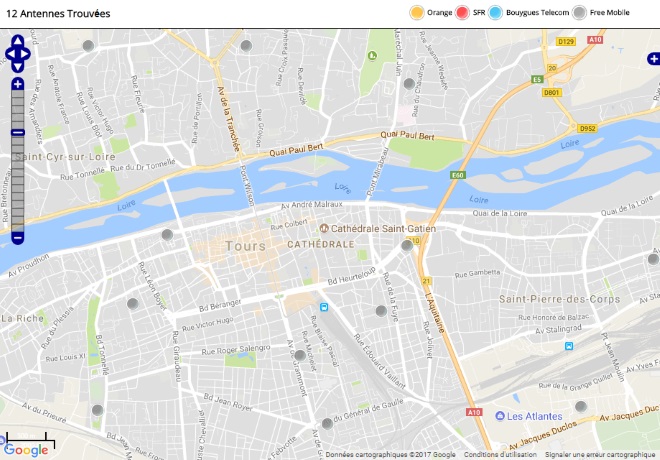Pan the map down with bottom arrow
The image size is (660, 460).
[x=18, y=66]
